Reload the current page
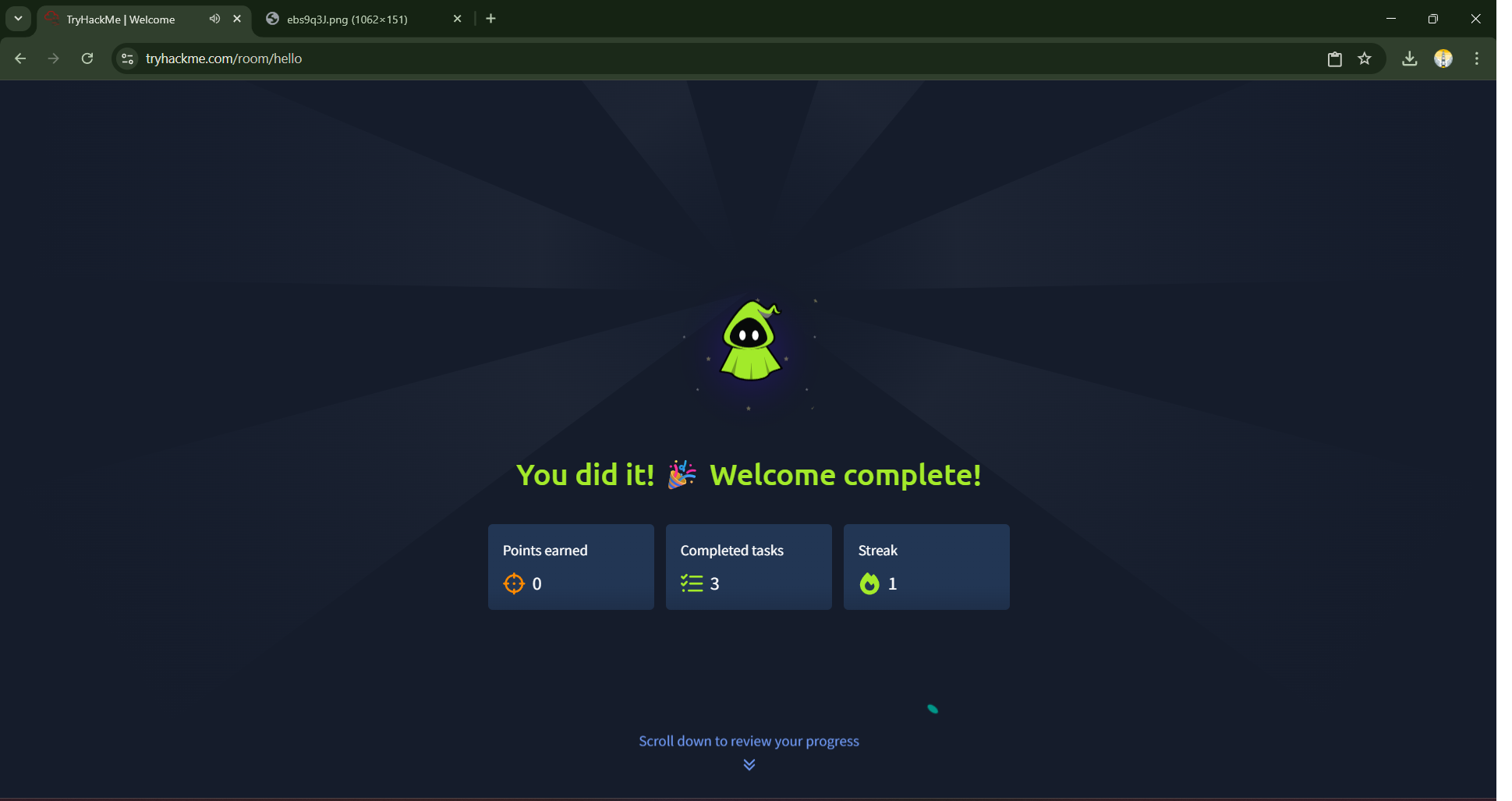The image size is (1512, 801). [87, 58]
